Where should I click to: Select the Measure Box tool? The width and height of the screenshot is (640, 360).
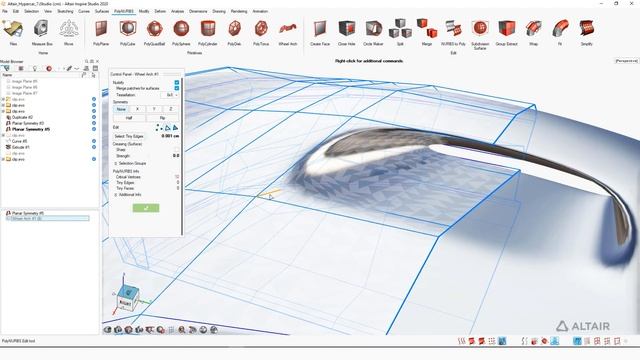(x=42, y=33)
